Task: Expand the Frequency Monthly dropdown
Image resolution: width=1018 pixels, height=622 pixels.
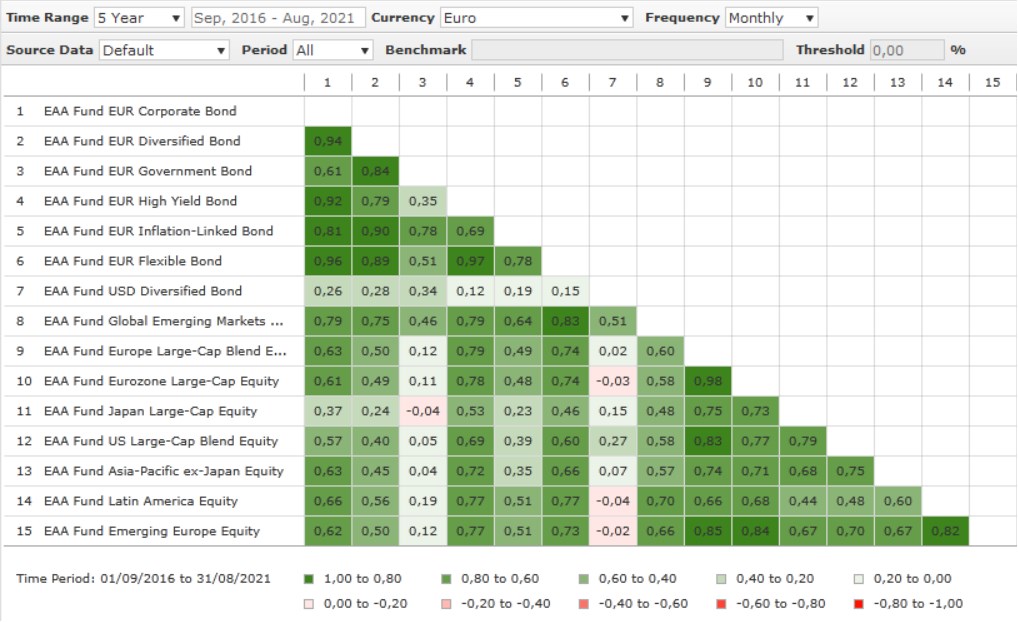Action: [x=771, y=18]
